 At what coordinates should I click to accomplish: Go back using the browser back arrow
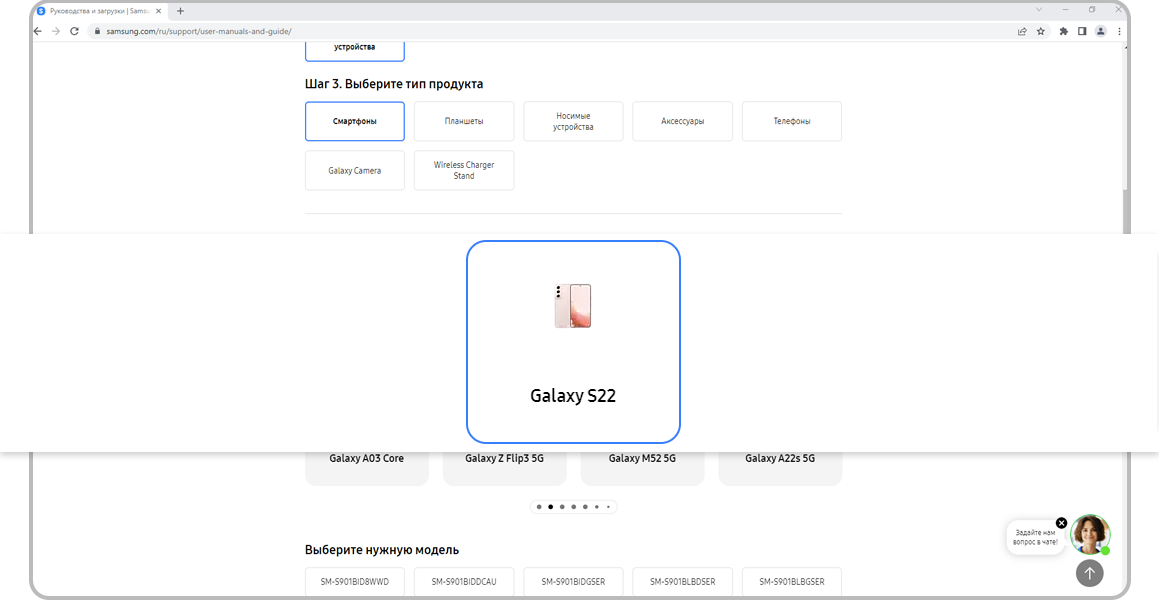click(38, 31)
